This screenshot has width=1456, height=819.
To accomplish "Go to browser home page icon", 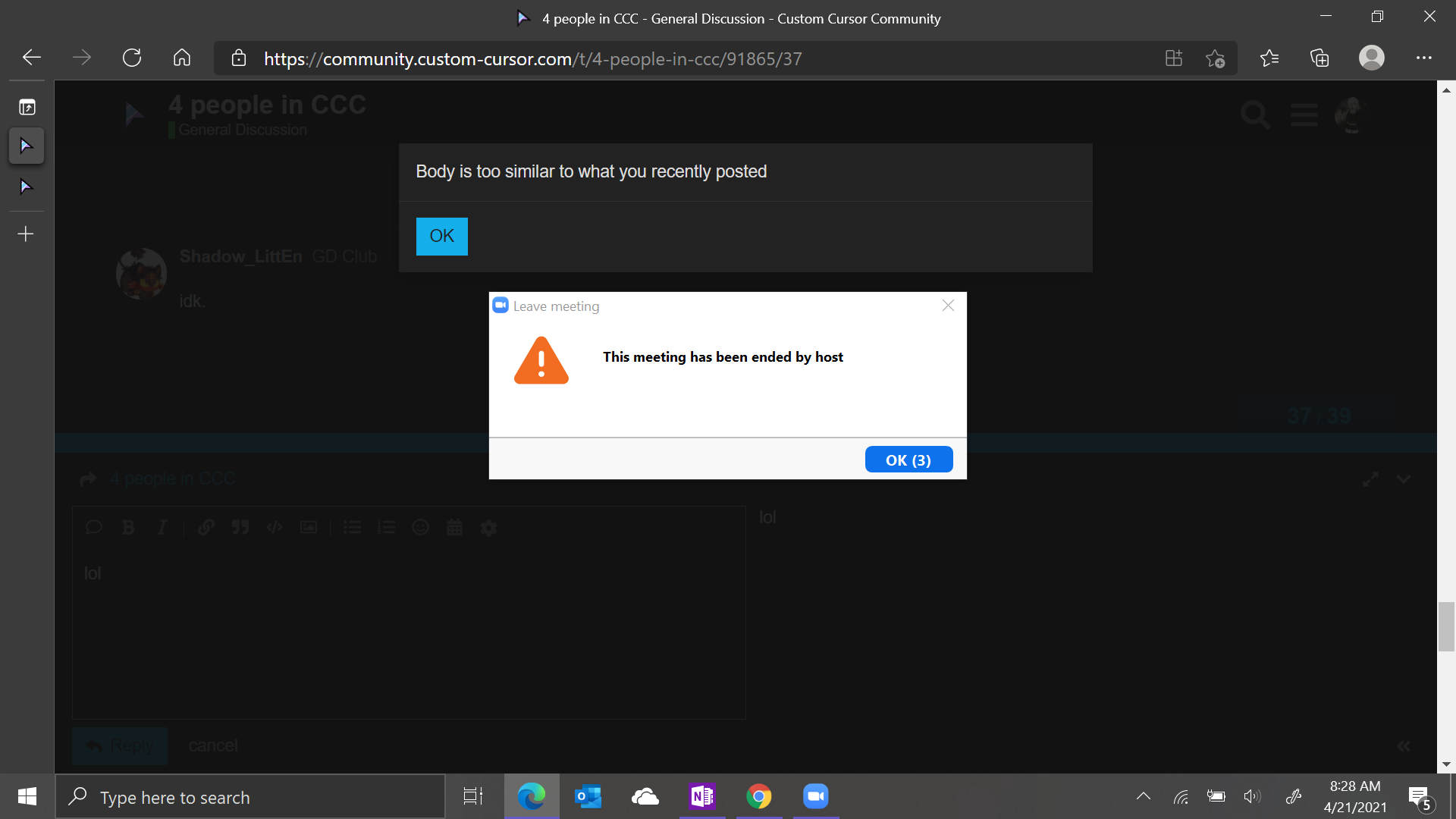I will 182,58.
